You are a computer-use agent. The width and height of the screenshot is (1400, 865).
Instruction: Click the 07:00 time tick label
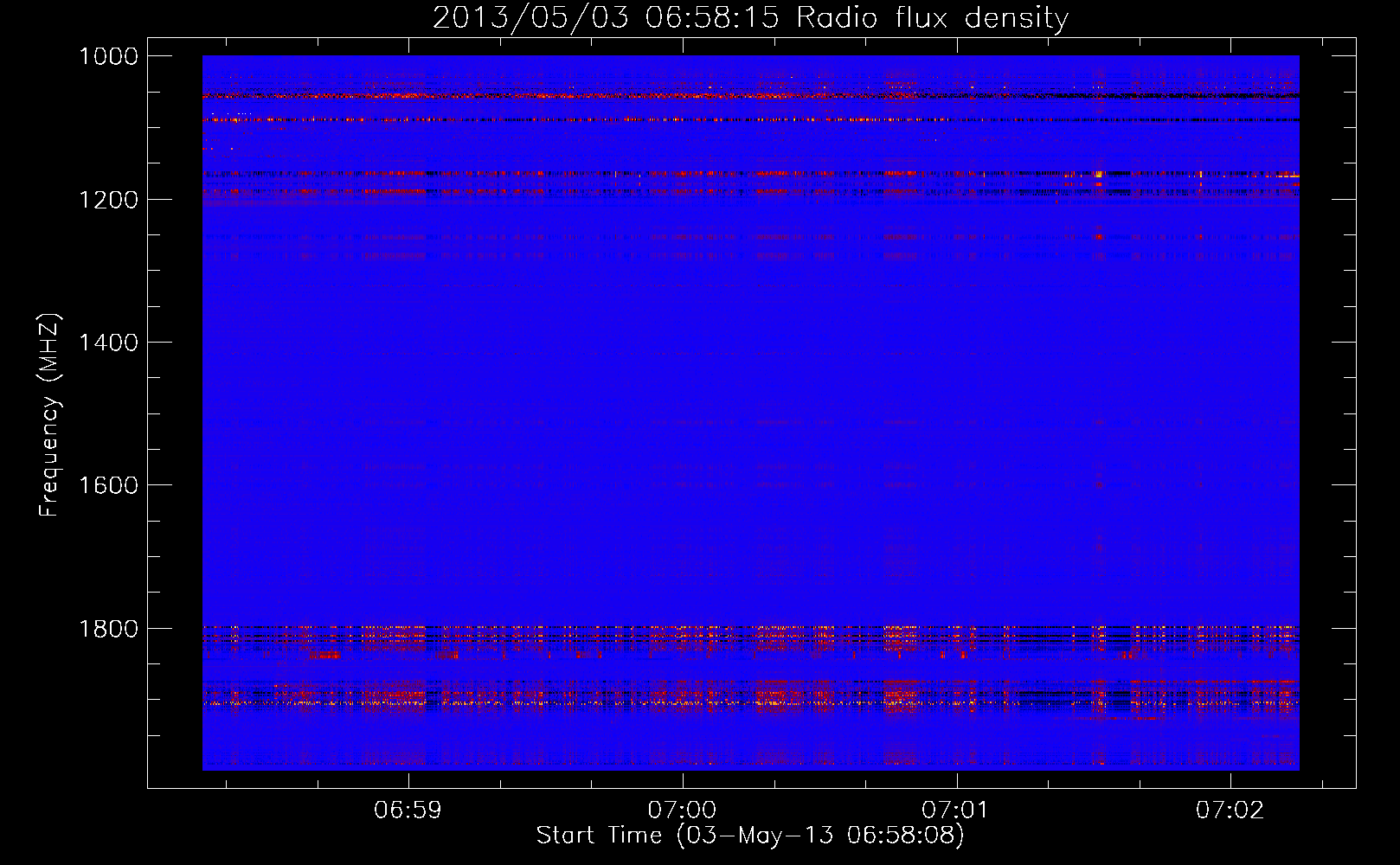682,811
